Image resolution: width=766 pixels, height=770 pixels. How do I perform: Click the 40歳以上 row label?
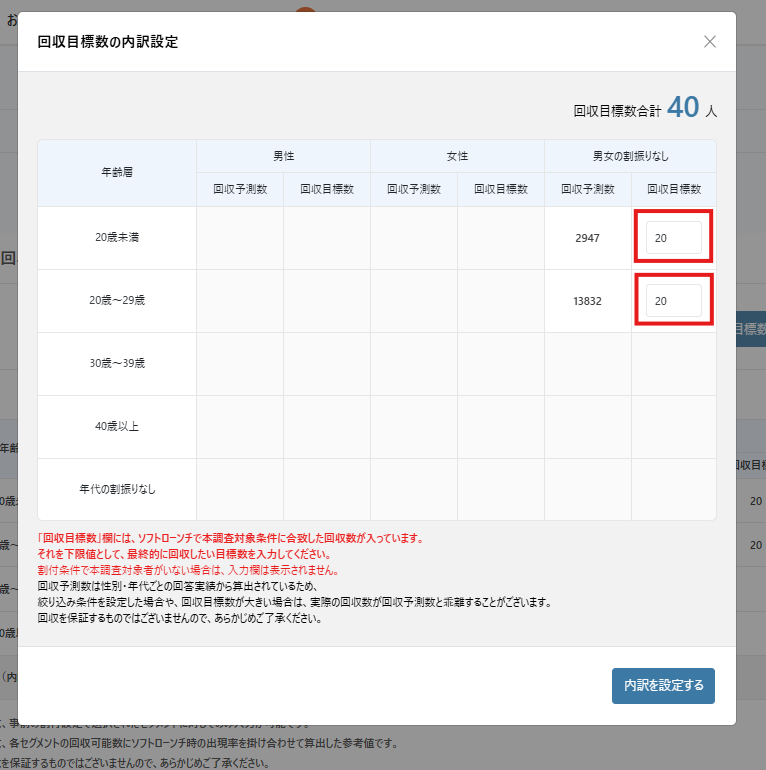point(117,426)
